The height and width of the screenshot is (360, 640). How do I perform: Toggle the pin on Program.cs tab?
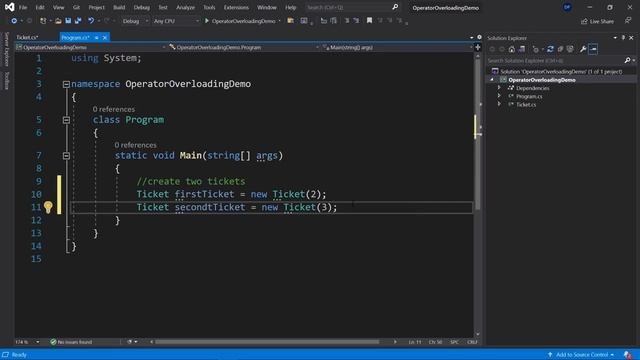click(x=97, y=38)
